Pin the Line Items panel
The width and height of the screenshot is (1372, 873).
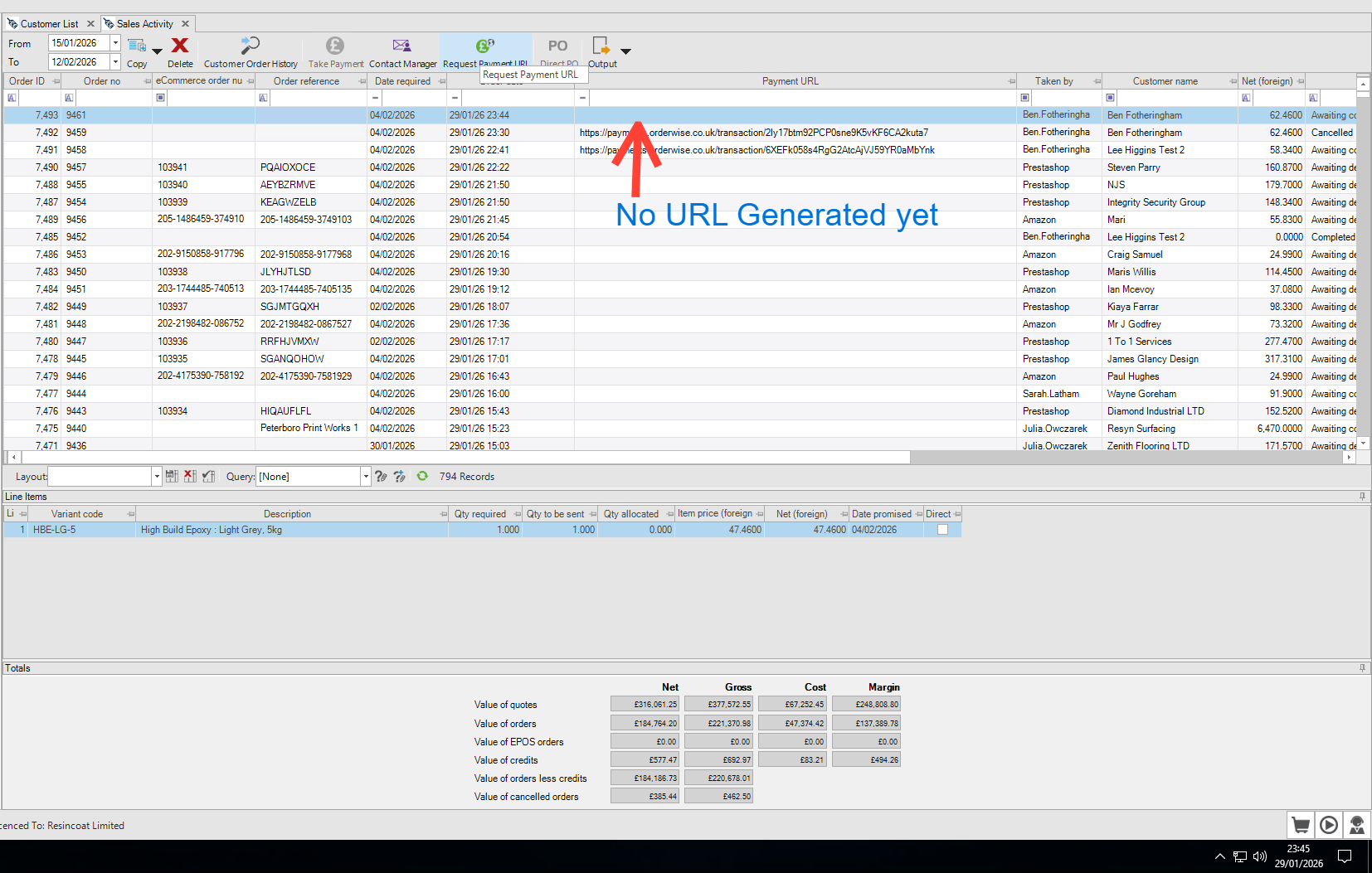click(x=1362, y=497)
